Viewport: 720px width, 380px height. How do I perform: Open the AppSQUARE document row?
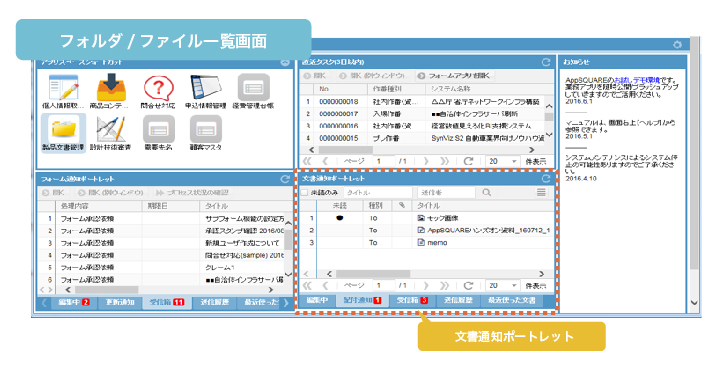(x=428, y=230)
